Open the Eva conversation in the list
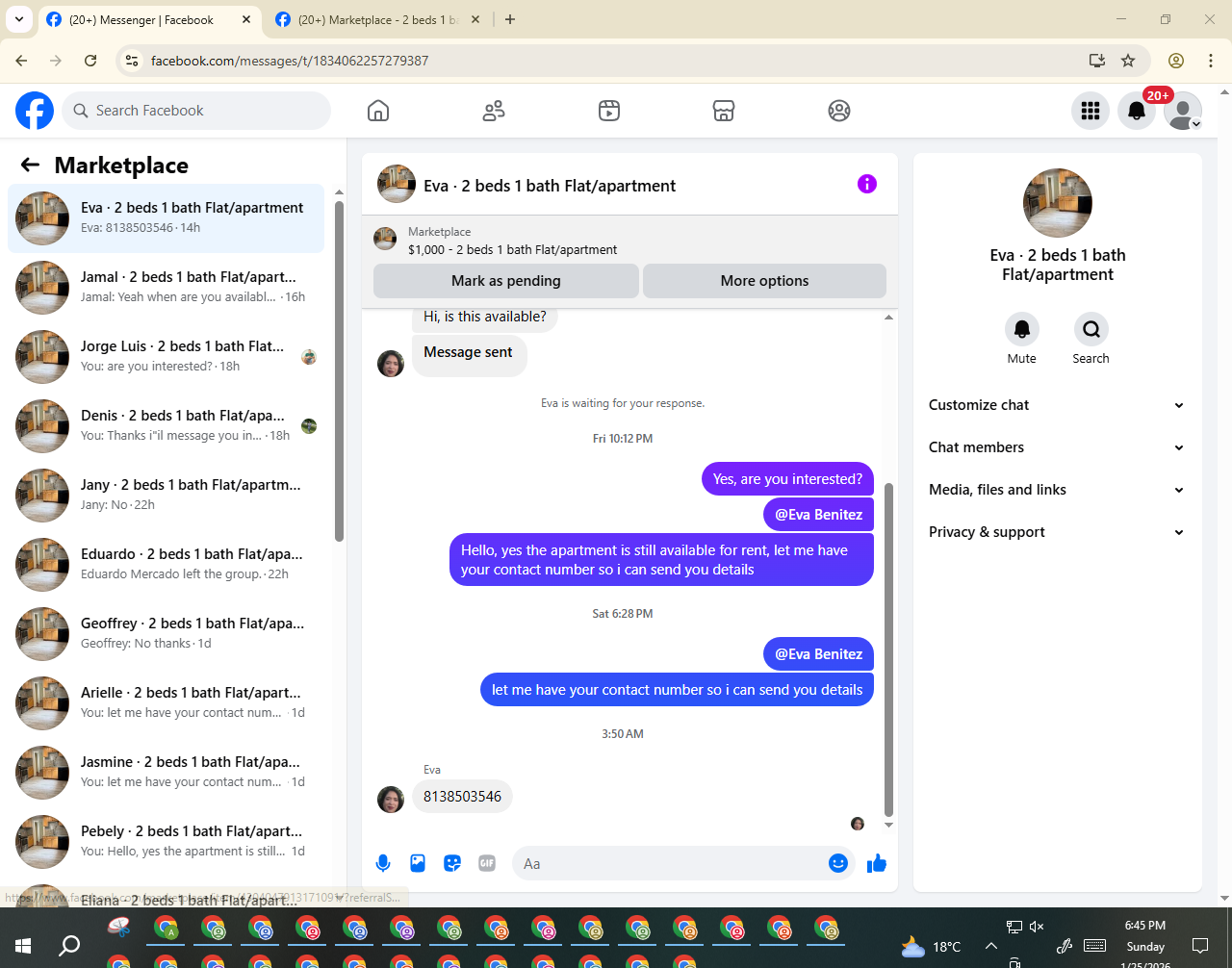This screenshot has height=968, width=1232. pos(167,218)
